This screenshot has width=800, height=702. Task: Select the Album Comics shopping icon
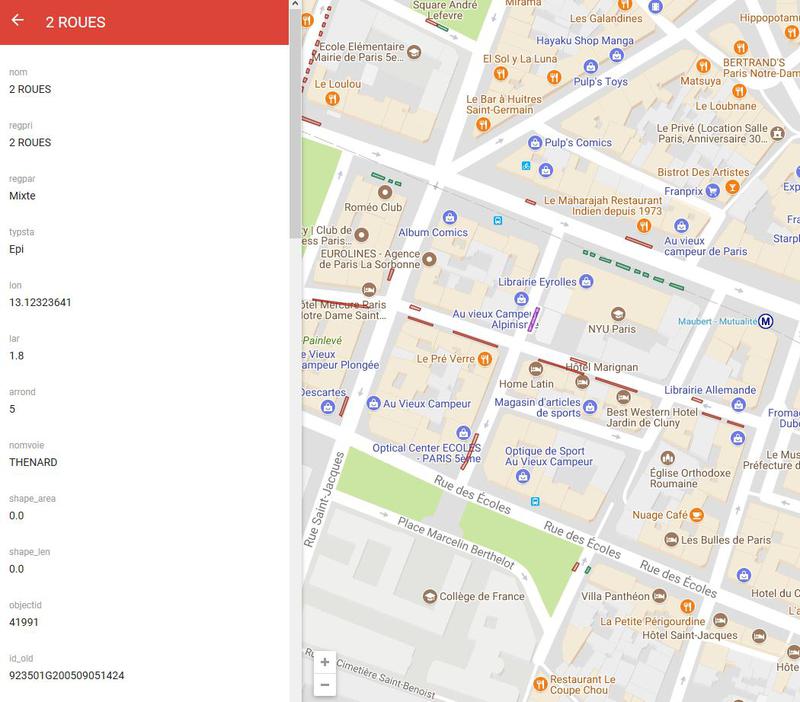pos(450,217)
